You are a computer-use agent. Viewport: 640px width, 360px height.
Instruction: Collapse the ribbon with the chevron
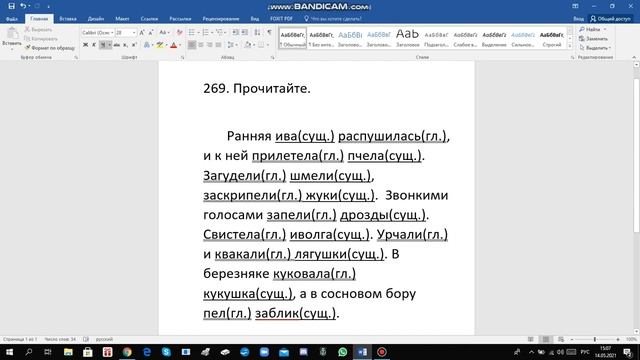click(634, 57)
